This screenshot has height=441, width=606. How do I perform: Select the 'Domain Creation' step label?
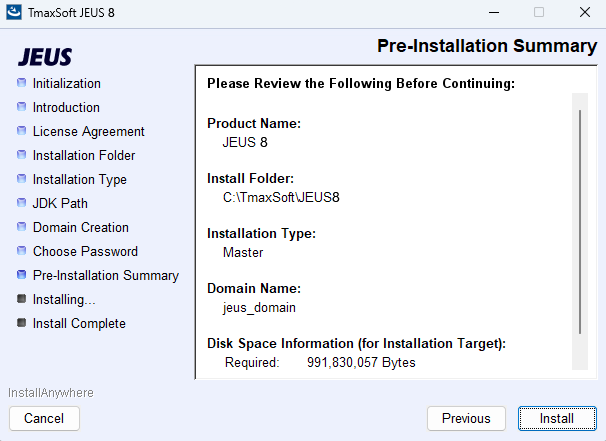[x=81, y=227]
